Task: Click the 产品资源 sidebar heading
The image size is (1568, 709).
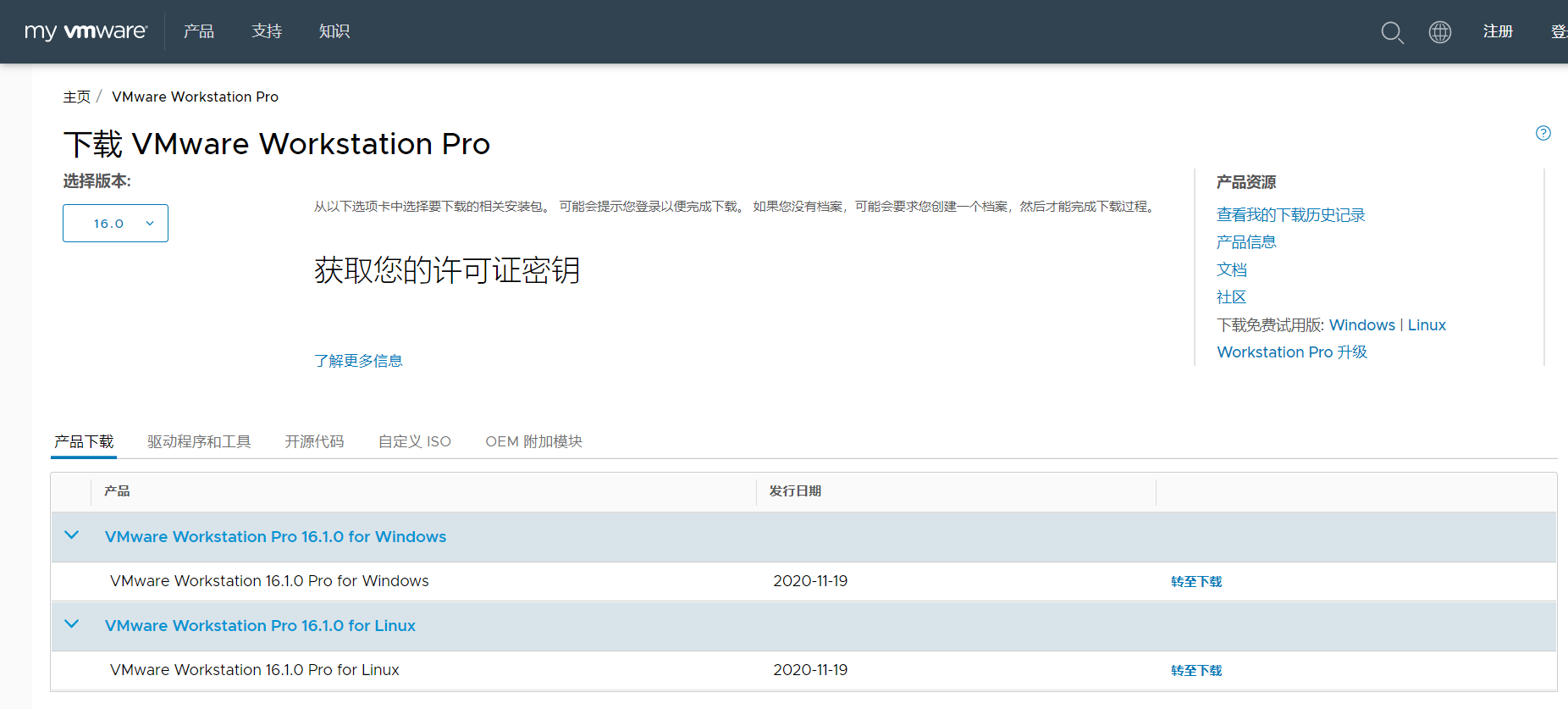Action: pyautogui.click(x=1246, y=182)
